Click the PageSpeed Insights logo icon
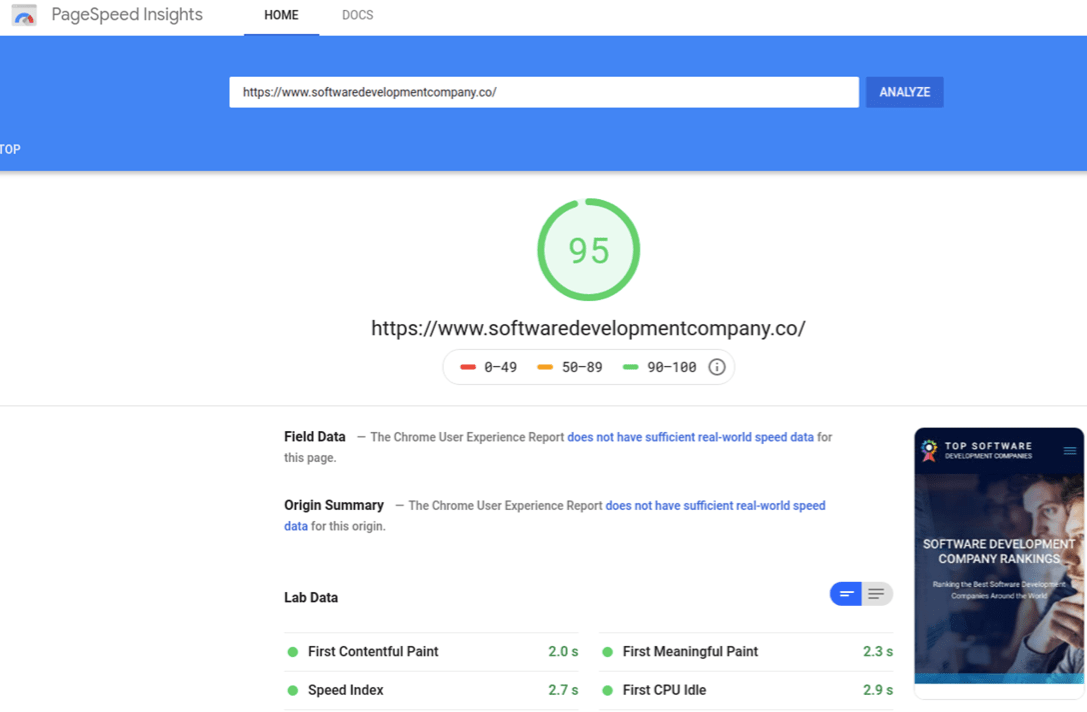The width and height of the screenshot is (1087, 712). (24, 15)
